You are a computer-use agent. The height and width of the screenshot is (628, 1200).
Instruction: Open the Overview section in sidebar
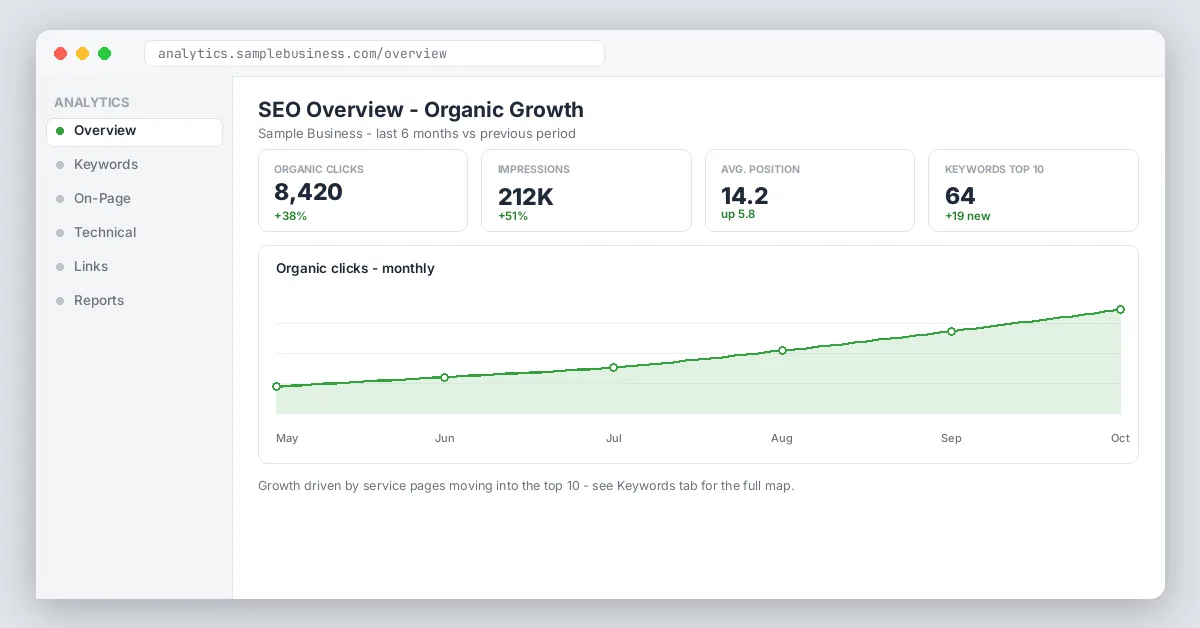pos(134,132)
